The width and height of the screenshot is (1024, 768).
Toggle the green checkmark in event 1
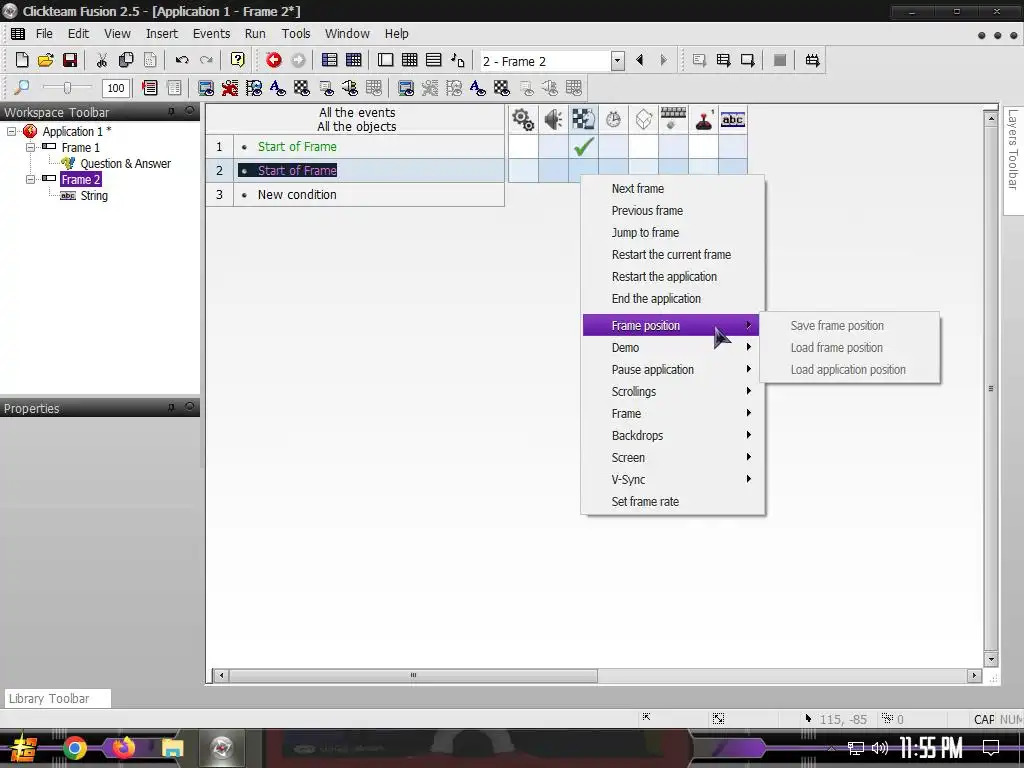(x=584, y=146)
